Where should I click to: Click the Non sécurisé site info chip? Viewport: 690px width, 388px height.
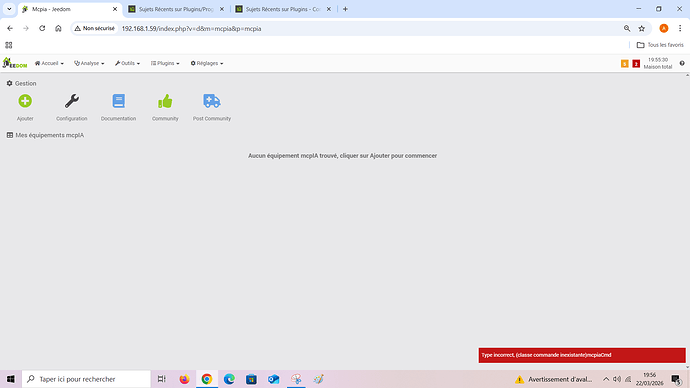coord(95,28)
